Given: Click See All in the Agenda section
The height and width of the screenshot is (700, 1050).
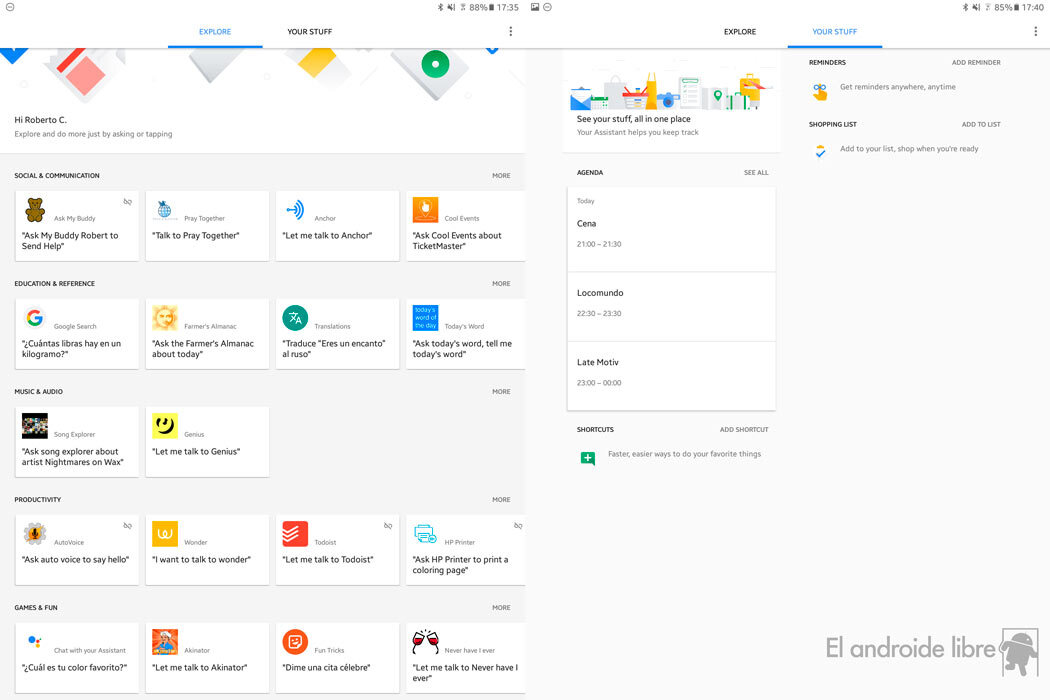Looking at the screenshot, I should pos(756,173).
